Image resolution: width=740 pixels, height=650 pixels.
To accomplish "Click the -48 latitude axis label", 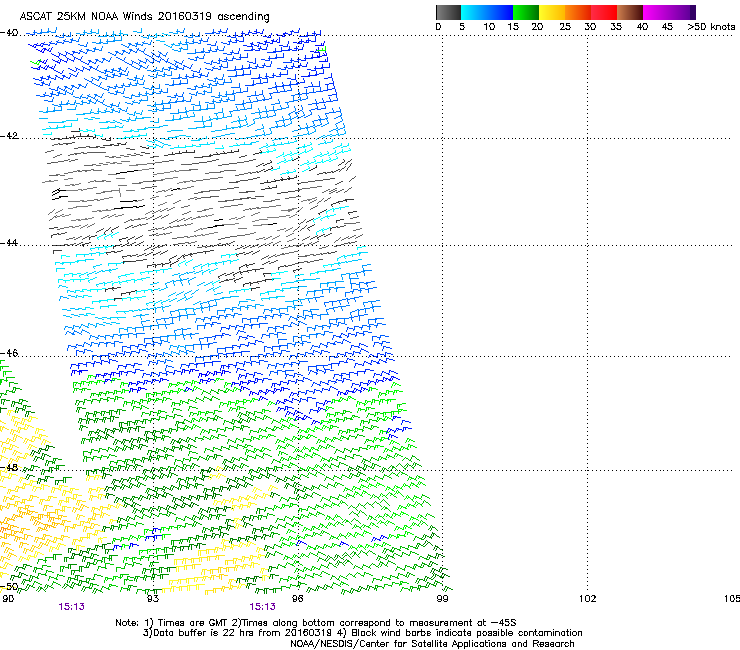I will 9,467.
